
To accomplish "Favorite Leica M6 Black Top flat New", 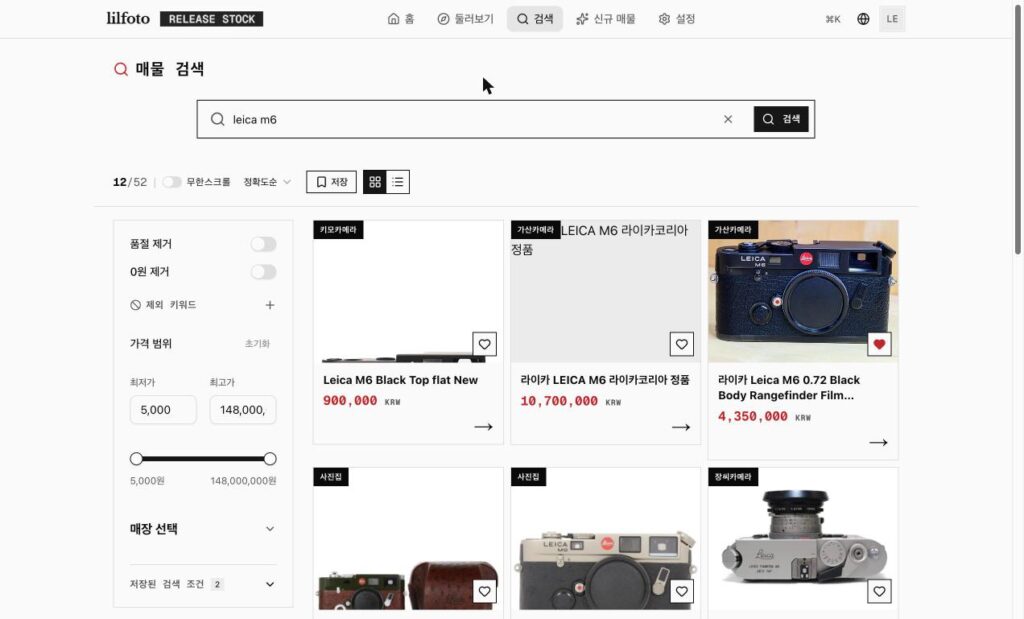I will [485, 344].
